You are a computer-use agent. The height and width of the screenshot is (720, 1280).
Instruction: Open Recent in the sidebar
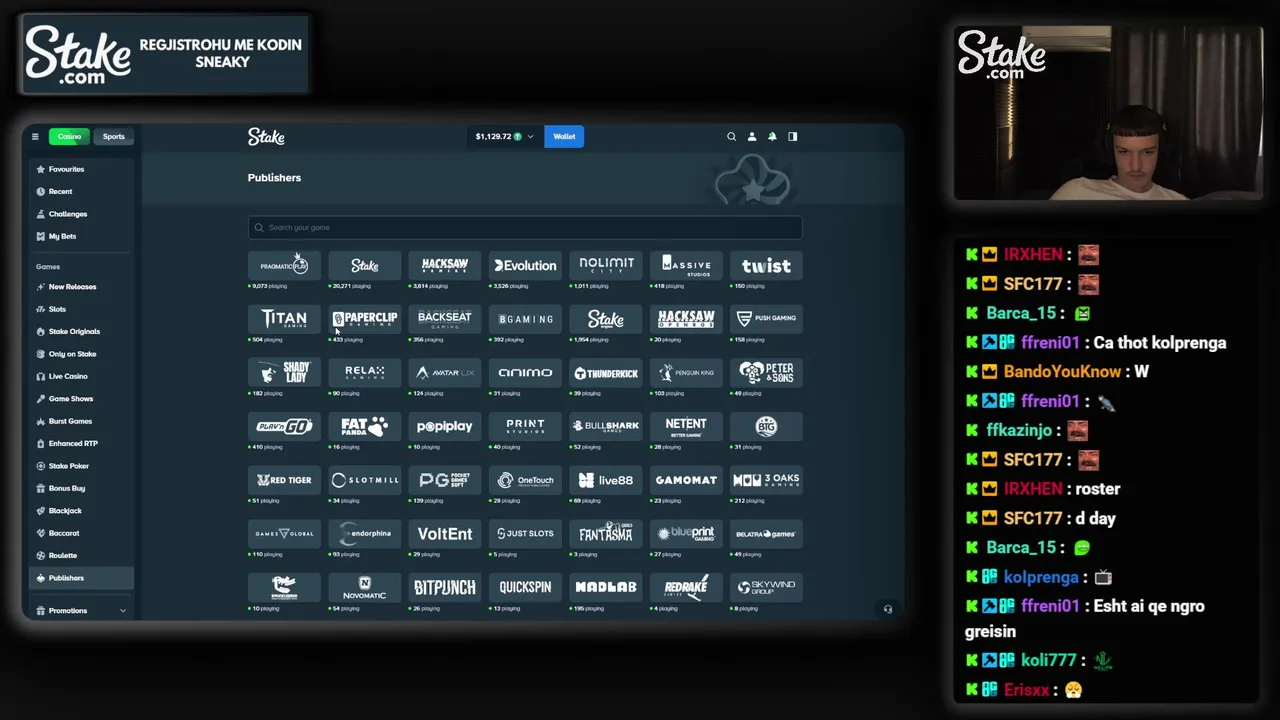[x=81, y=191]
